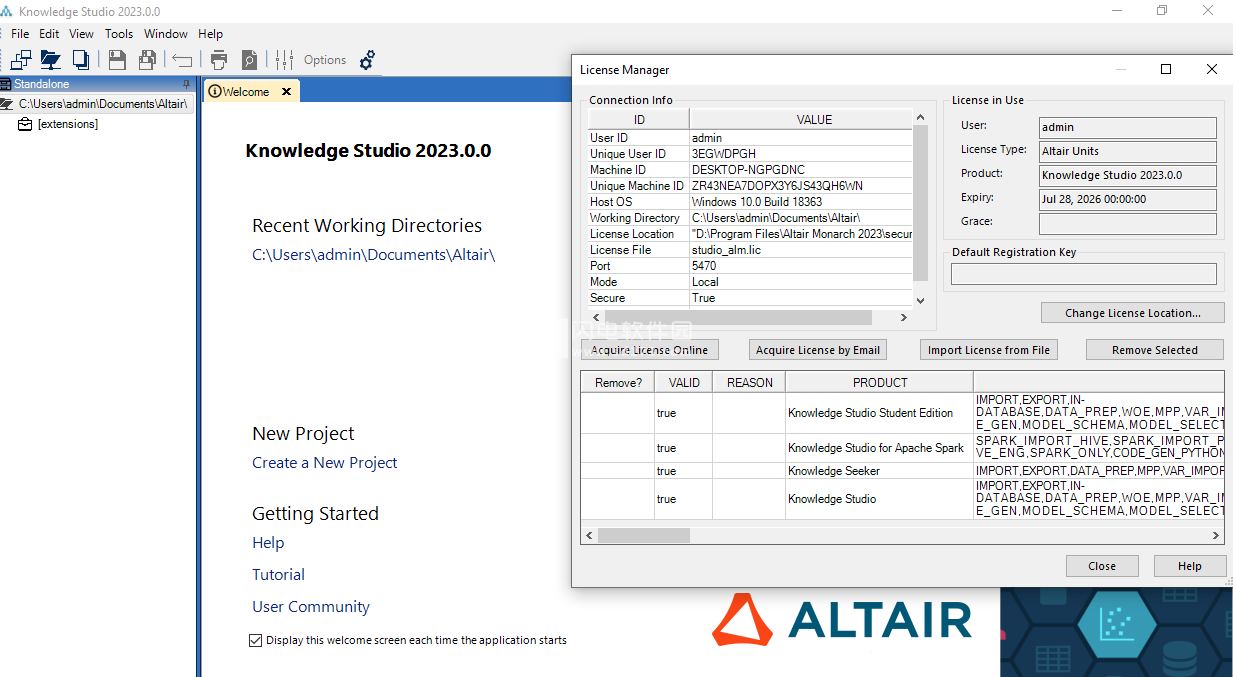Click the double-gears settings icon
This screenshot has width=1236, height=677.
point(367,60)
